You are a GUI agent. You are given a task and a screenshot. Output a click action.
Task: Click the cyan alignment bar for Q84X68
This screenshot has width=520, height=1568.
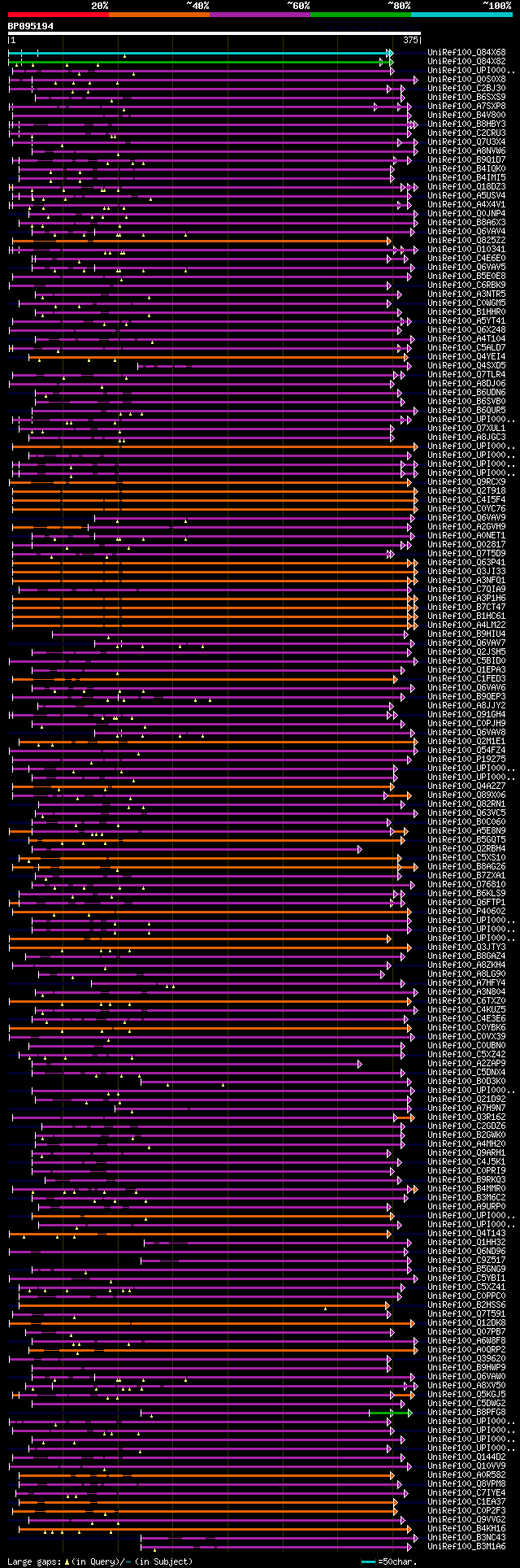point(201,53)
